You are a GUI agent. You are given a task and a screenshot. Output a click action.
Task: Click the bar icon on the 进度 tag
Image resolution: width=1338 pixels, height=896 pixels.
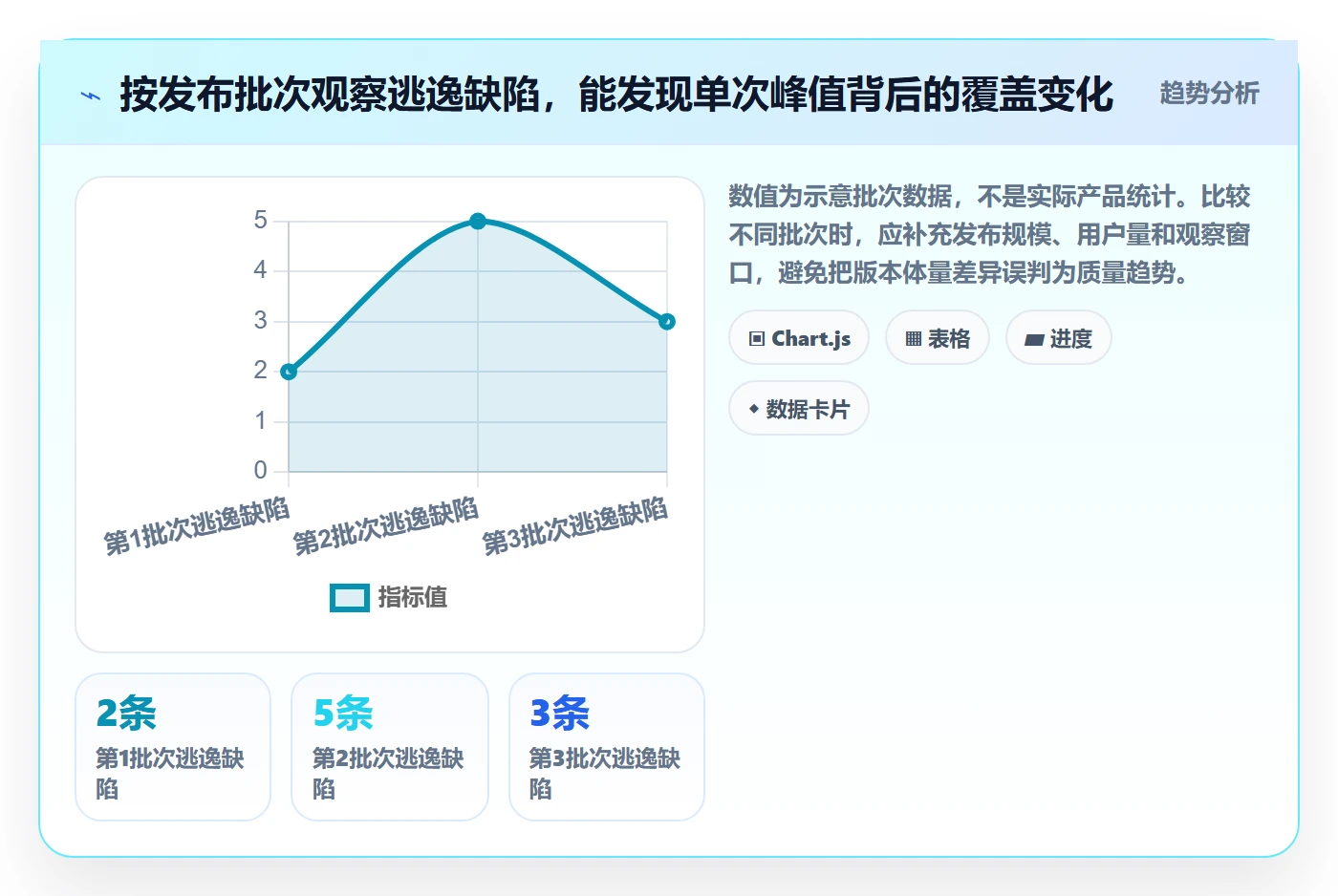click(x=1034, y=340)
